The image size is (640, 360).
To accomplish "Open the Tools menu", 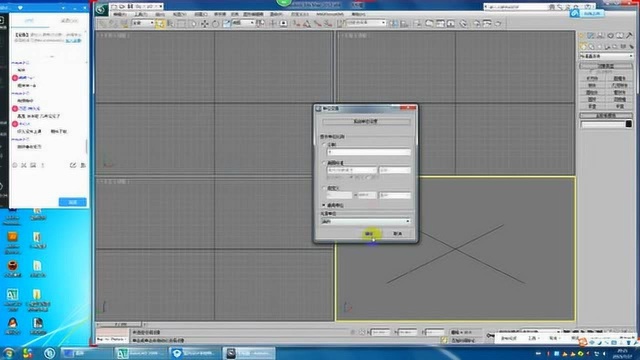I will (x=140, y=14).
